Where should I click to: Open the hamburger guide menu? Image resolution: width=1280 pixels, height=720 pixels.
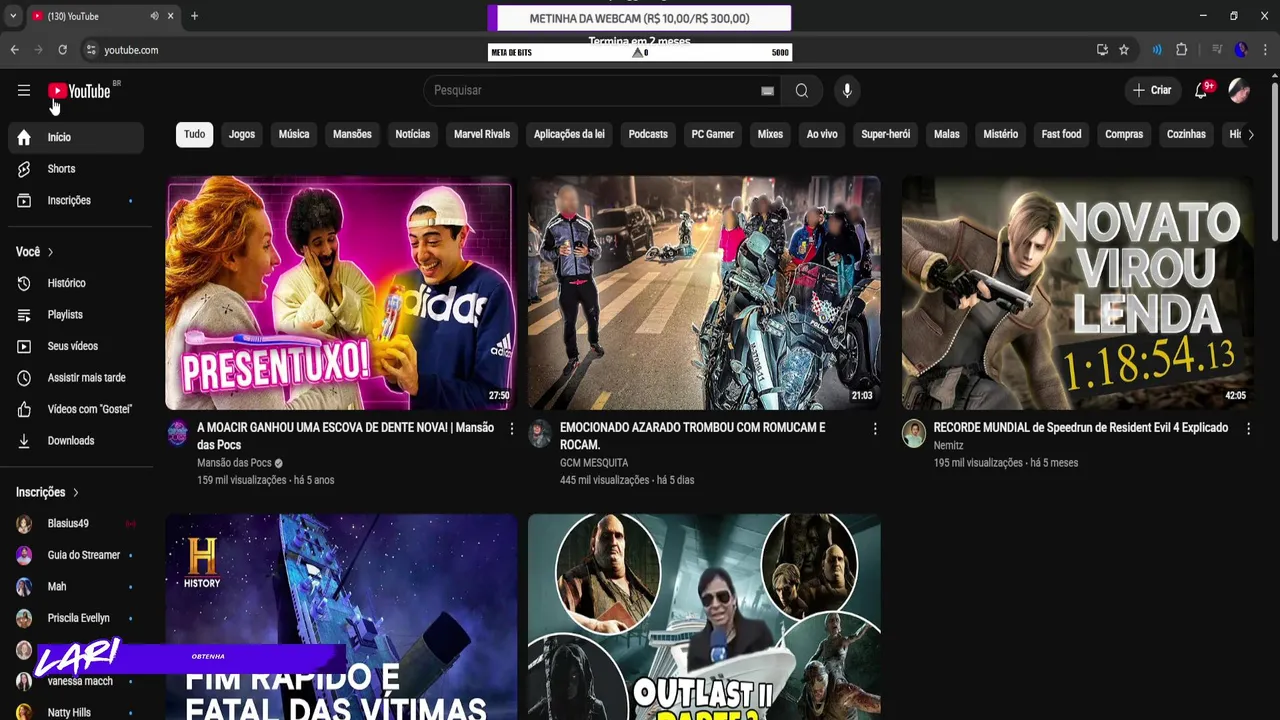coord(24,91)
